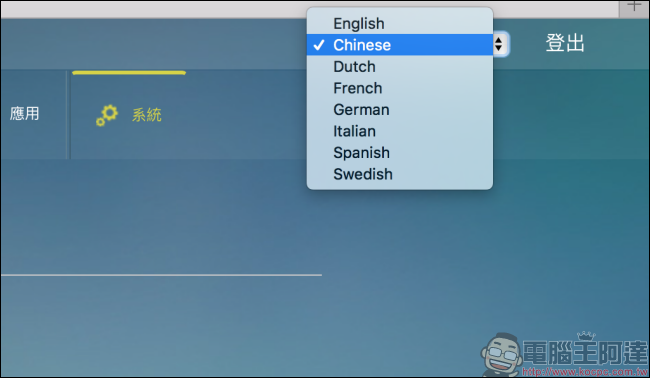Click the language selector stepper arrows
This screenshot has width=650, height=378.
(499, 44)
